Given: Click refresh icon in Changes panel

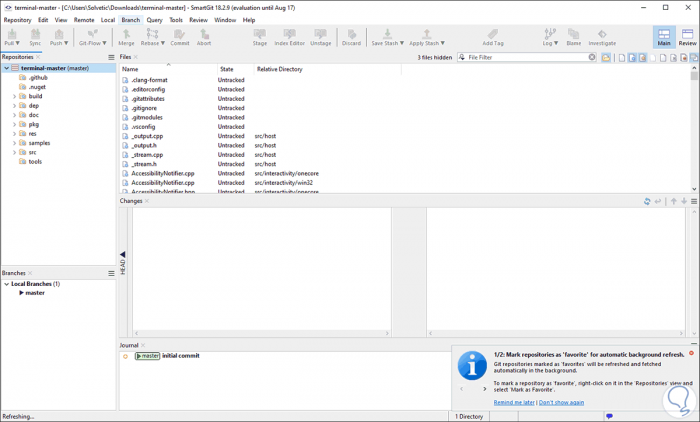Looking at the screenshot, I should [x=647, y=201].
